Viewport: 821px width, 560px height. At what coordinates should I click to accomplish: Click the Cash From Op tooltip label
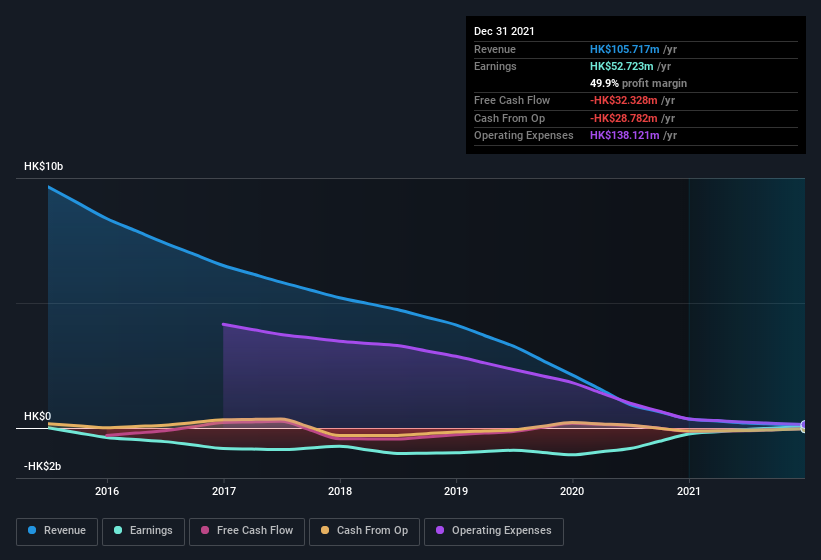pos(509,118)
